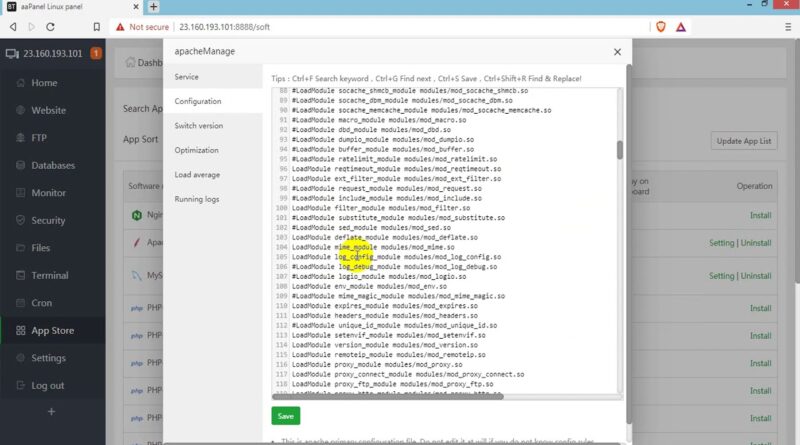The width and height of the screenshot is (800, 445).
Task: Click the orange notification badge
Action: pyautogui.click(x=96, y=53)
